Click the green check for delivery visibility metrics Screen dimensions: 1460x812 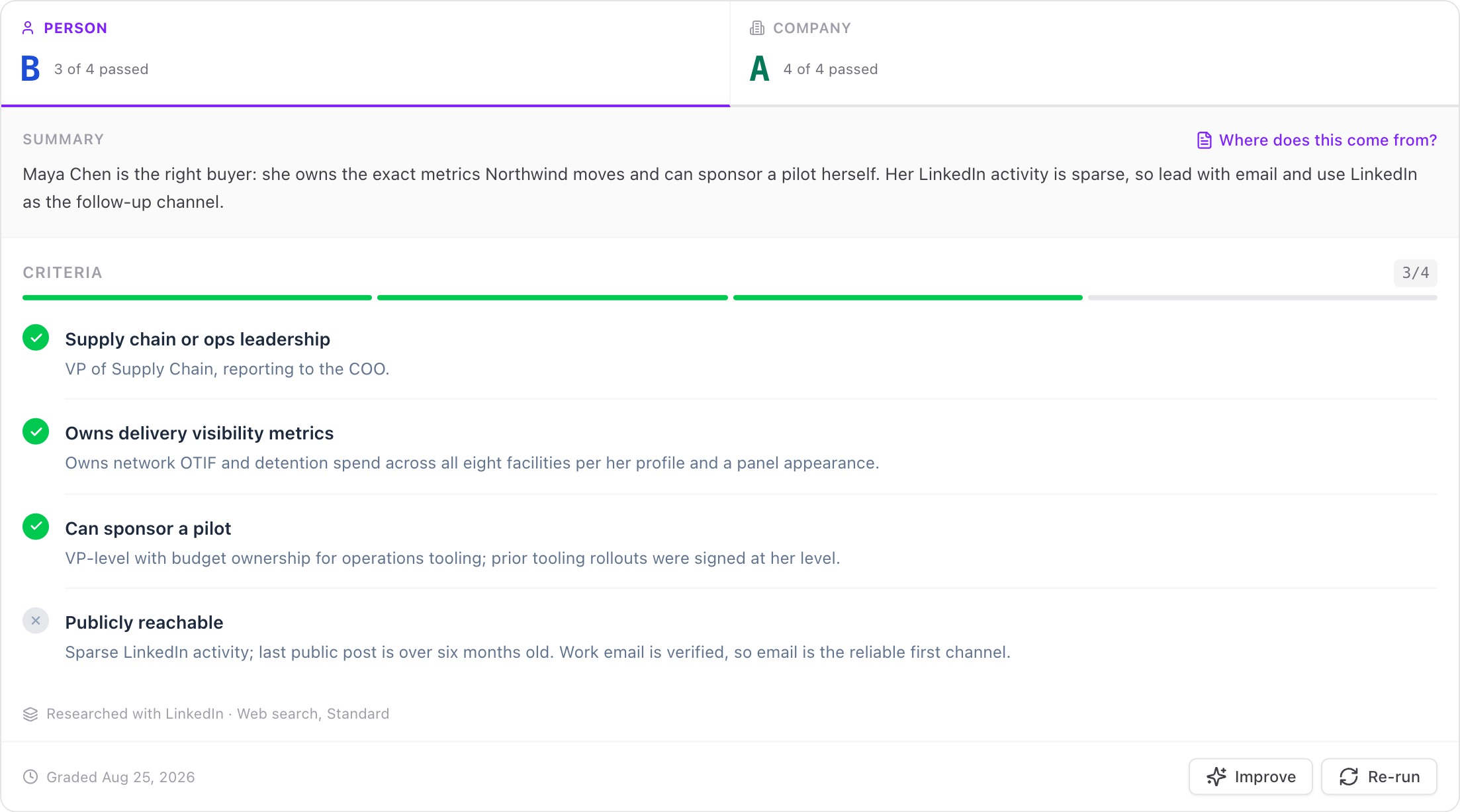coord(36,431)
